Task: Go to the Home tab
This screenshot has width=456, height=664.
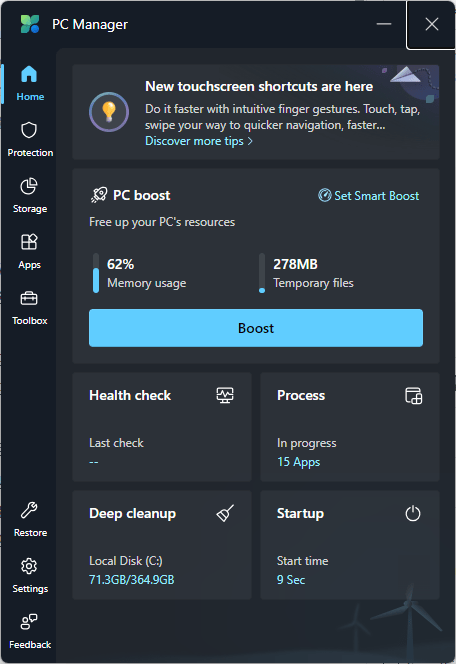Action: tap(30, 83)
